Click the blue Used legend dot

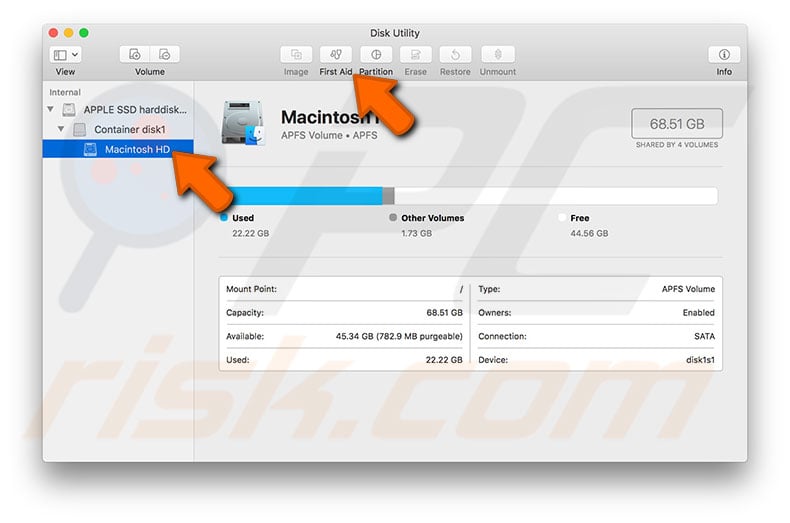point(224,217)
